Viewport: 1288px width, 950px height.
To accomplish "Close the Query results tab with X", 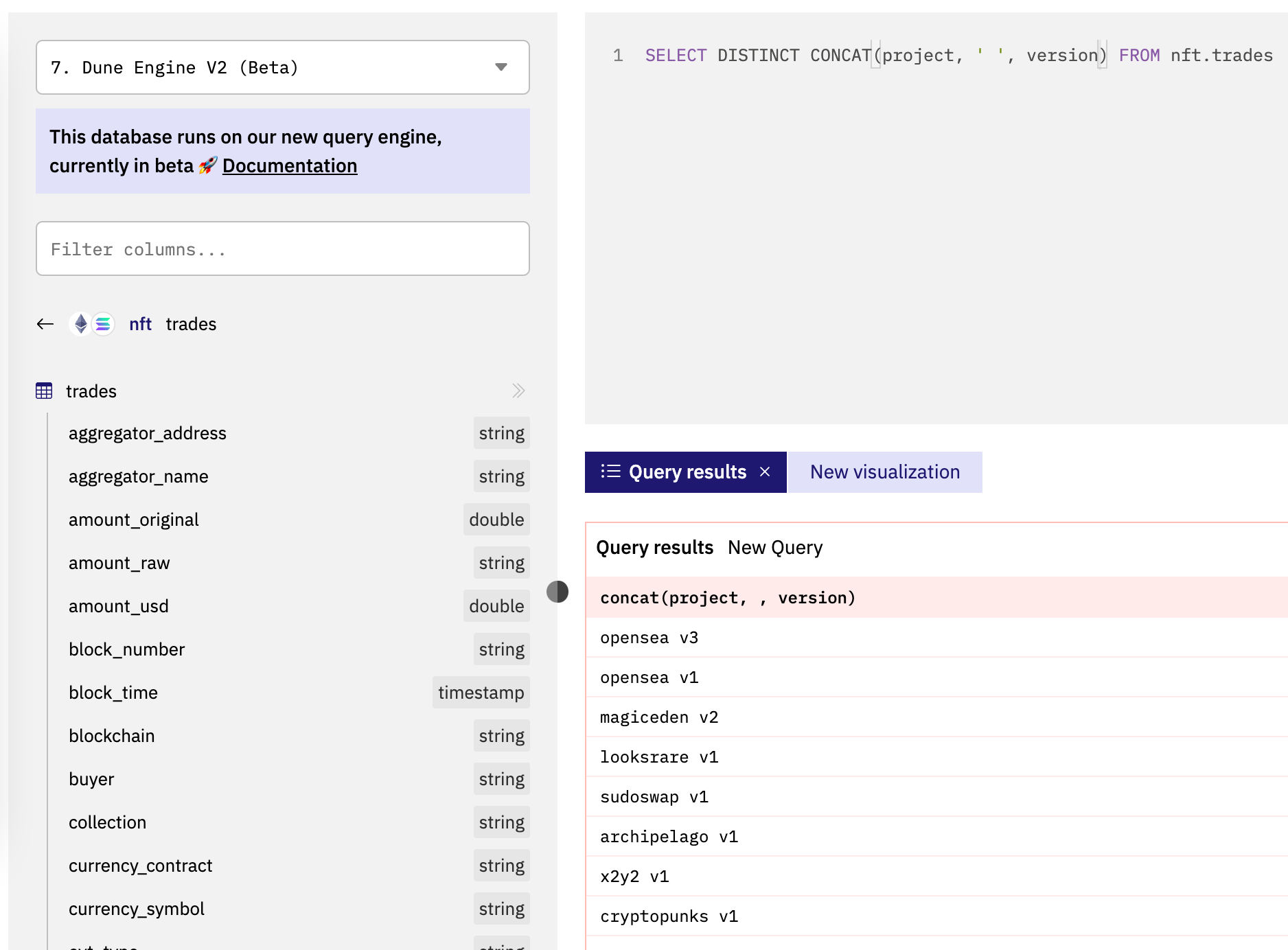I will point(765,472).
